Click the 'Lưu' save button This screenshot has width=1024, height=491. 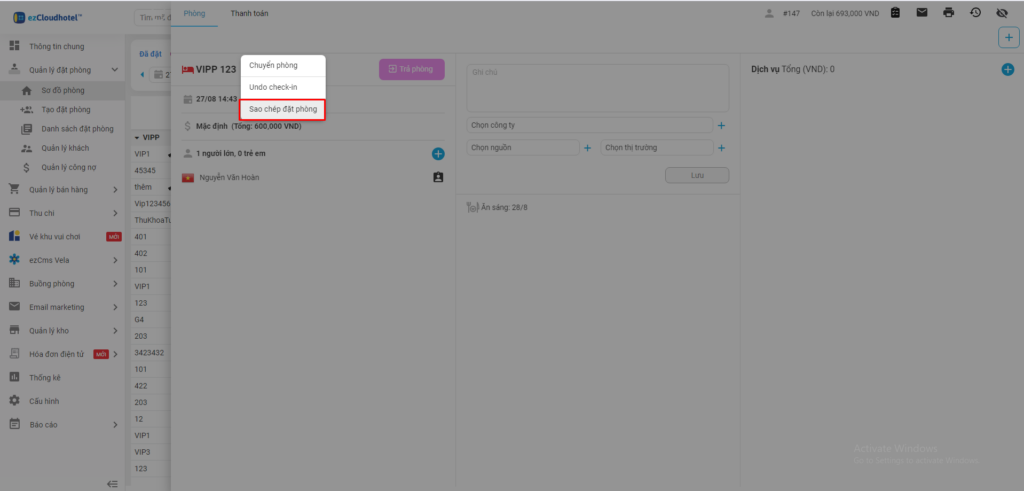pyautogui.click(x=697, y=175)
